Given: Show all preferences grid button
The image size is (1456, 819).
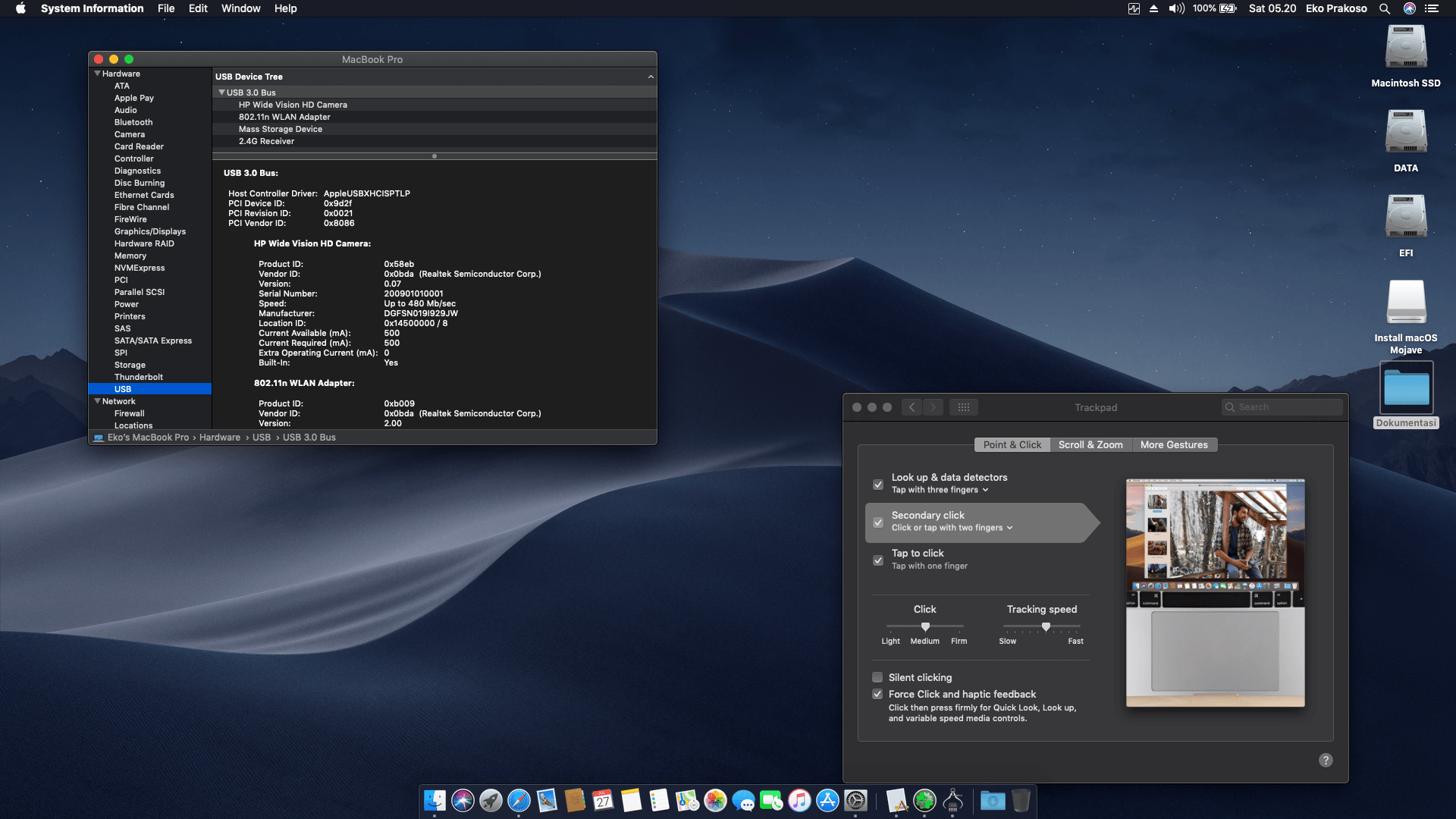Looking at the screenshot, I should (963, 407).
